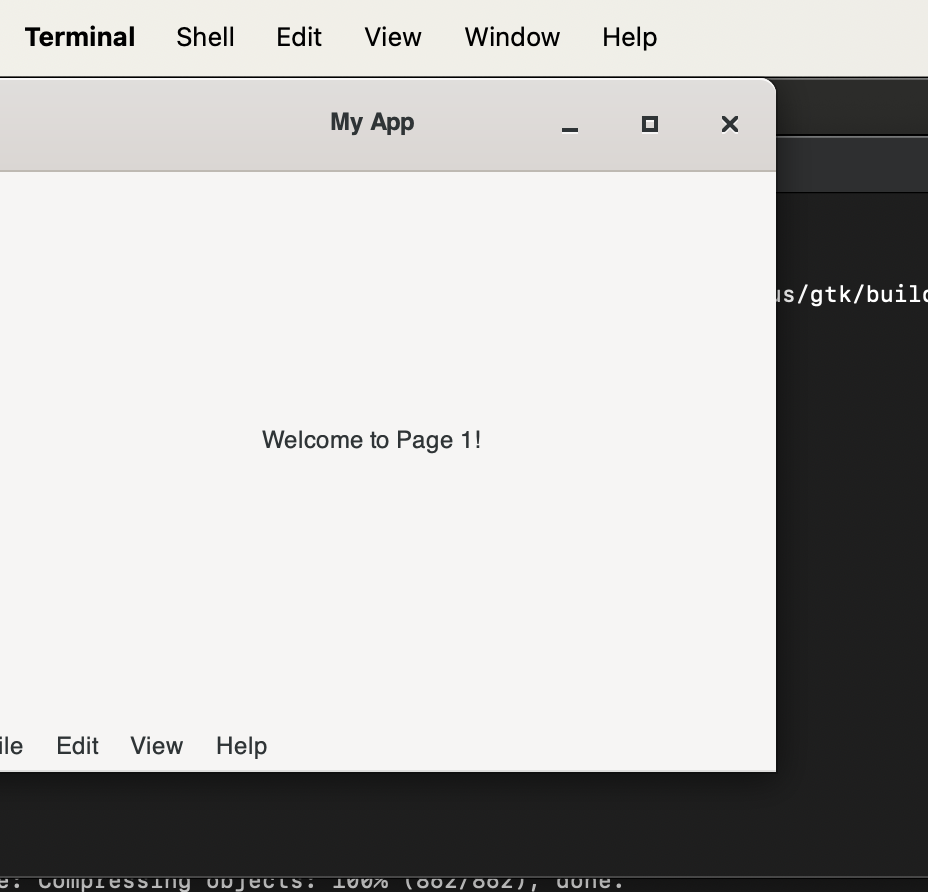
Task: Open the Shell menu in macOS menu bar
Action: pos(205,37)
